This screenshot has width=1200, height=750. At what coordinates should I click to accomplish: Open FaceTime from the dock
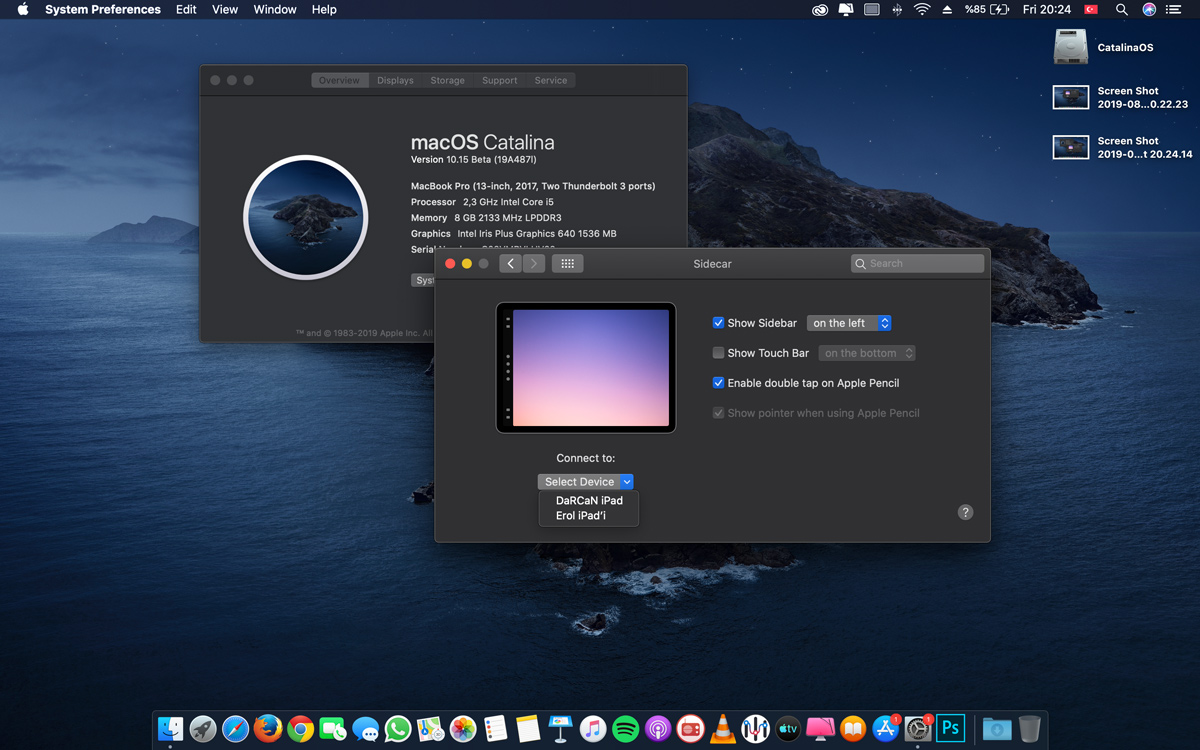(x=333, y=729)
